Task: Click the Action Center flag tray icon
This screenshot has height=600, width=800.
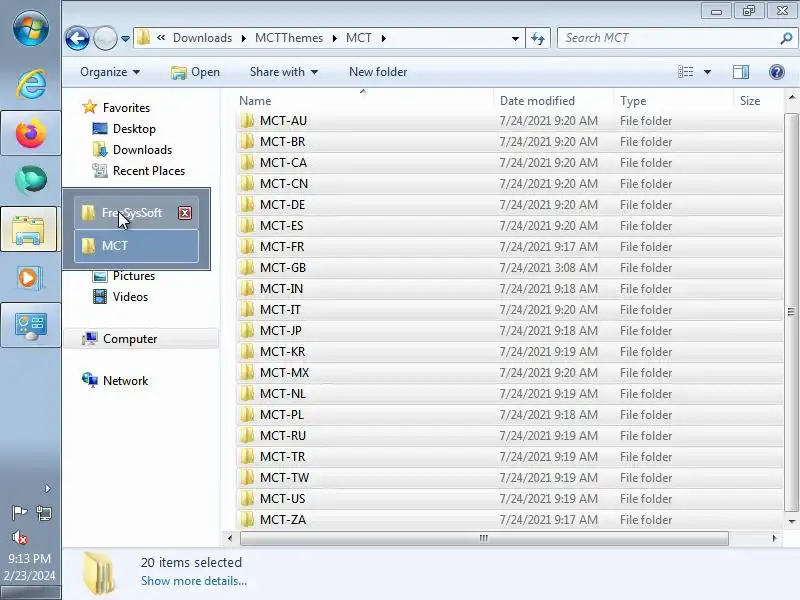Action: [x=19, y=512]
